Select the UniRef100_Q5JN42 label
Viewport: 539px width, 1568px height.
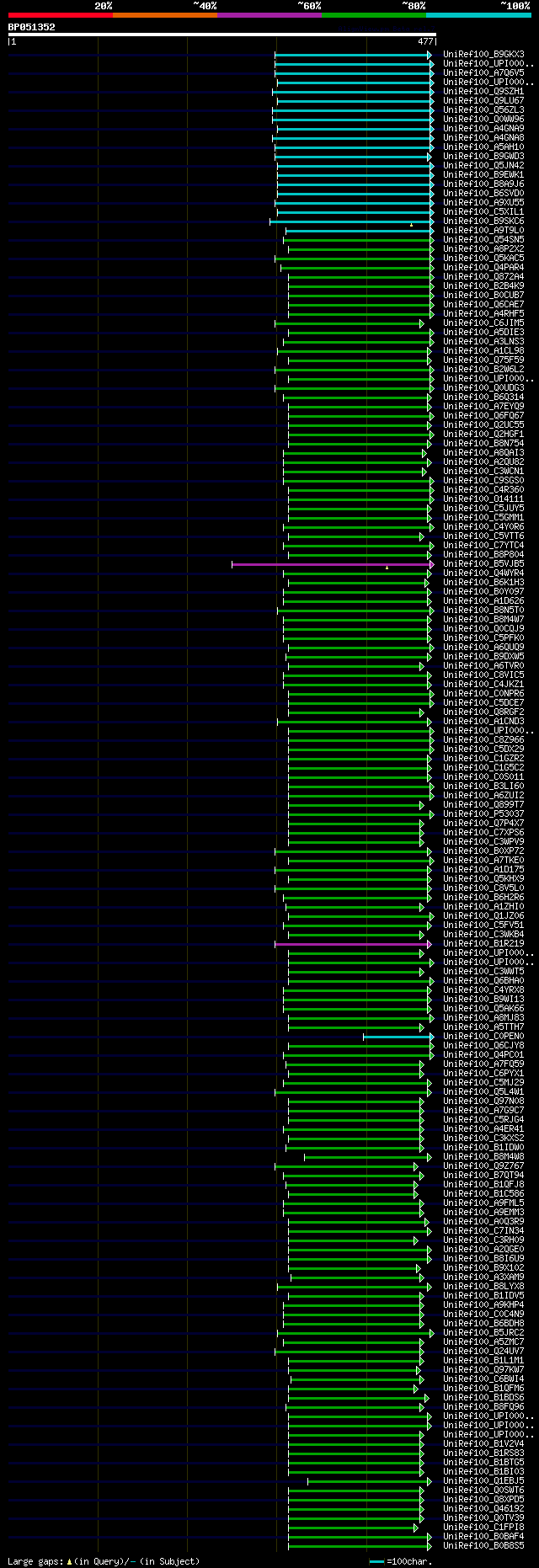483,166
